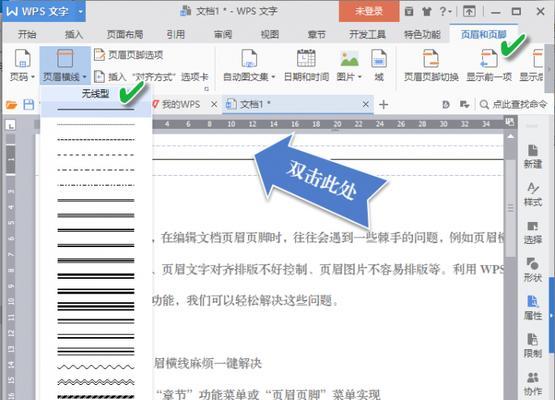555x400 pixels.
Task: Close the 我的WPS tab
Action: (x=214, y=104)
